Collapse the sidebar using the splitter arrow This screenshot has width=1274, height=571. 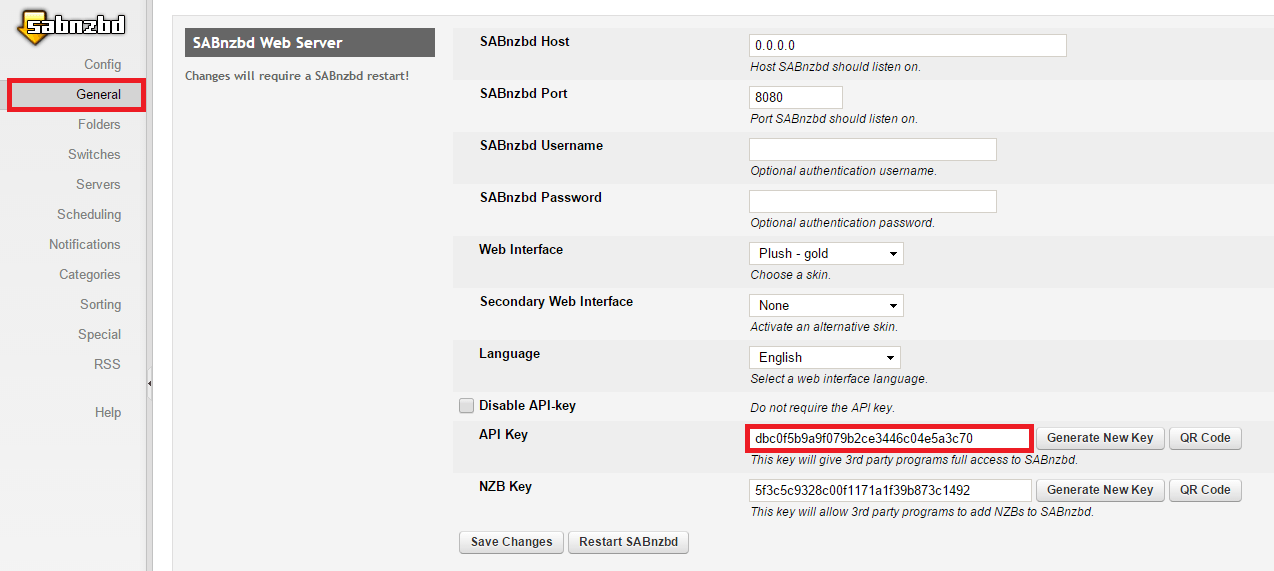point(149,383)
